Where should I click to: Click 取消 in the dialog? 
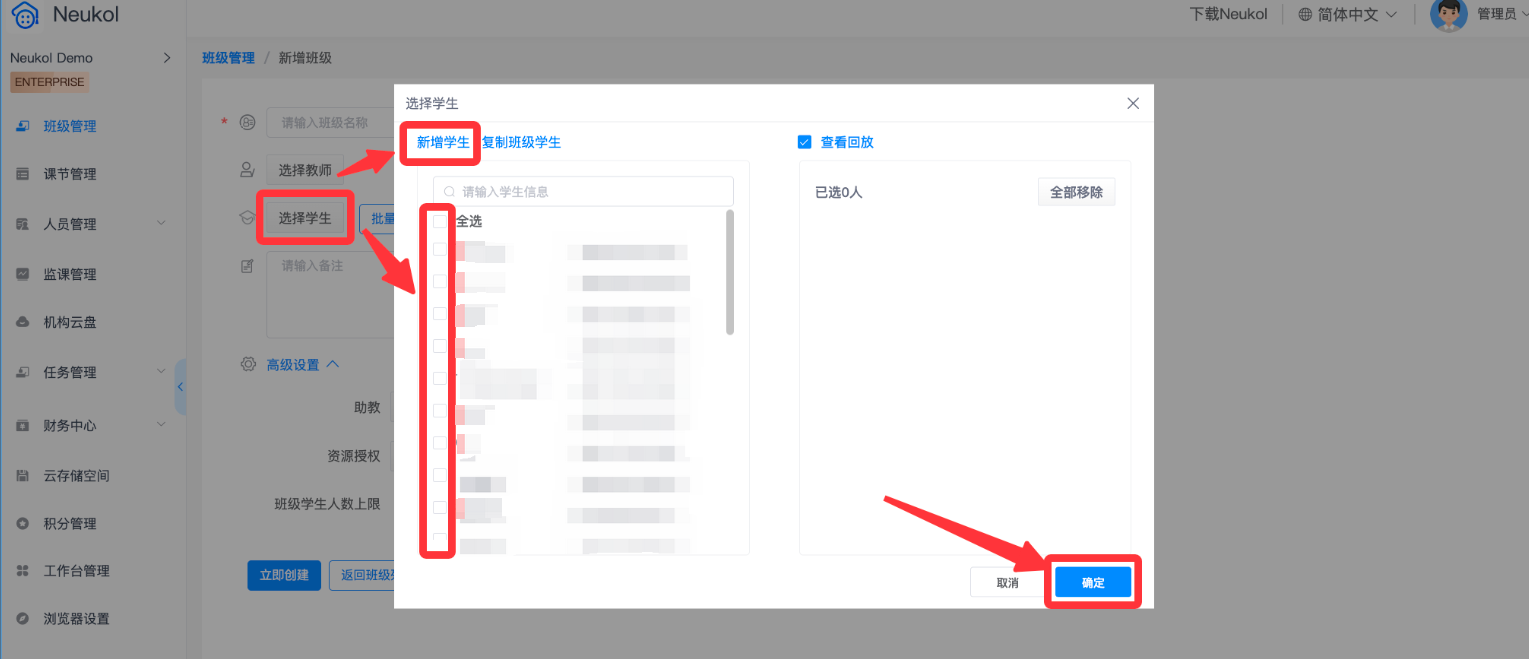click(x=1008, y=582)
